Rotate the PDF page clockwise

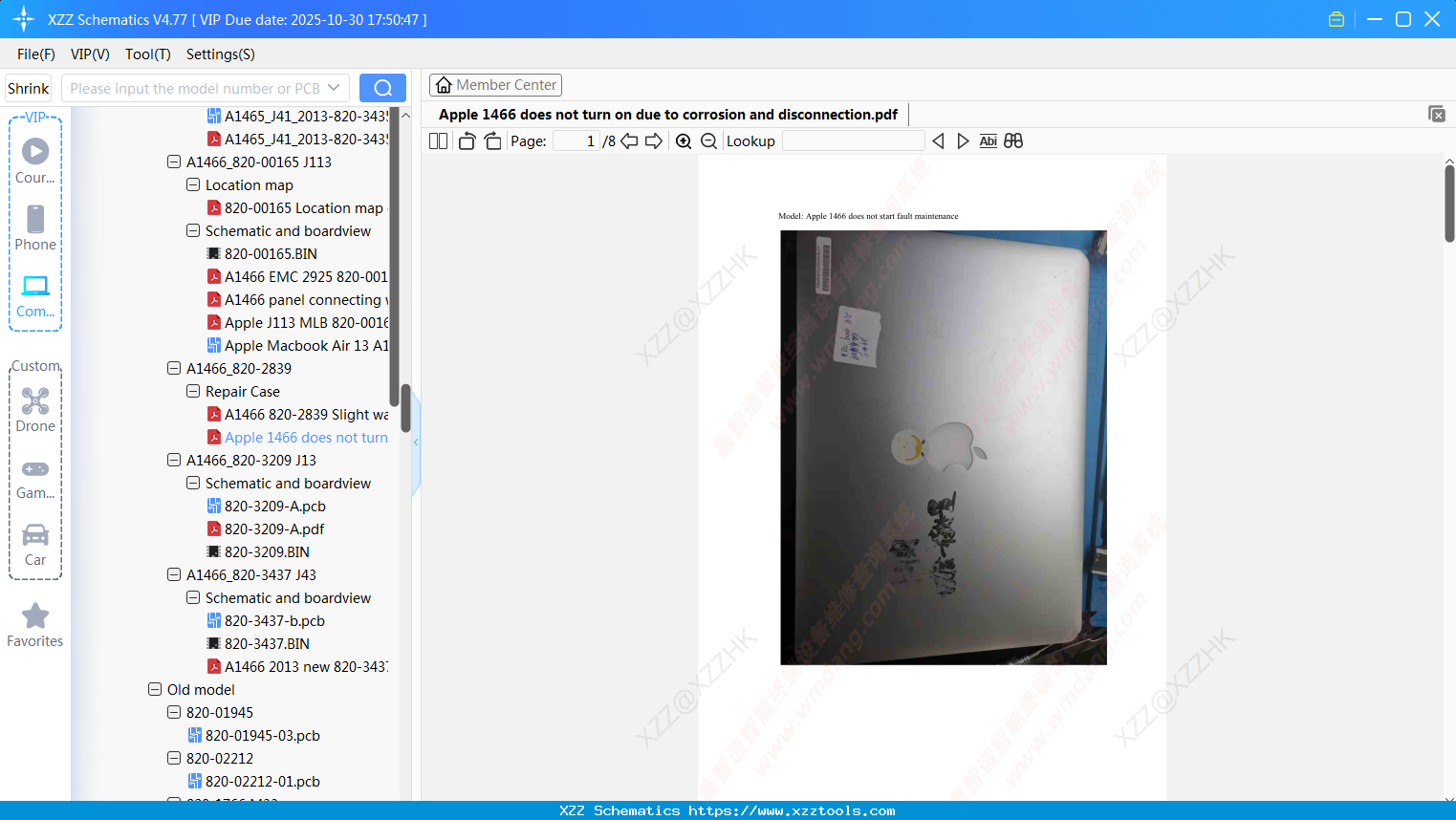point(492,141)
